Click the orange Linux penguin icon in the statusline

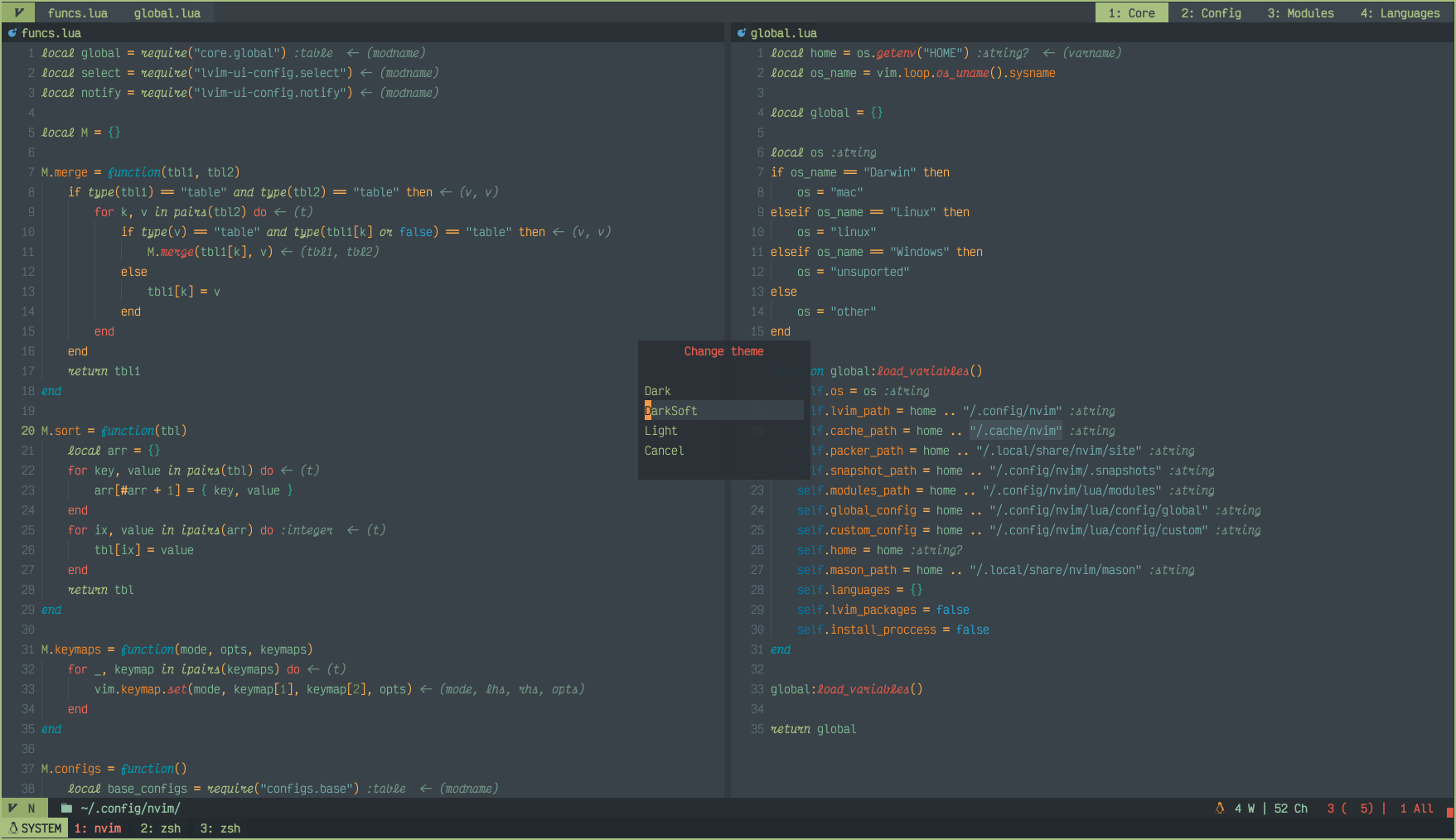[1220, 808]
